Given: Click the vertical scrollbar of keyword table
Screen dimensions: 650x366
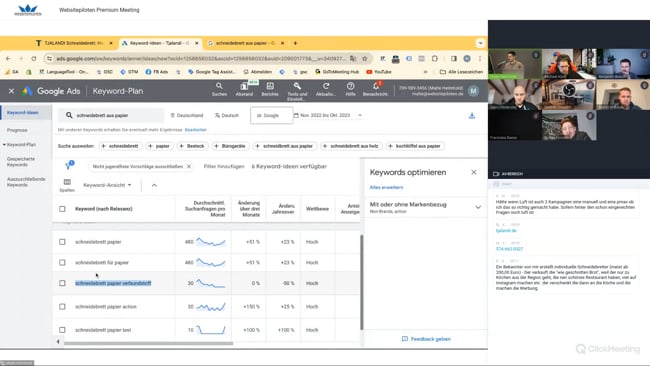Looking at the screenshot, I should click(x=361, y=283).
